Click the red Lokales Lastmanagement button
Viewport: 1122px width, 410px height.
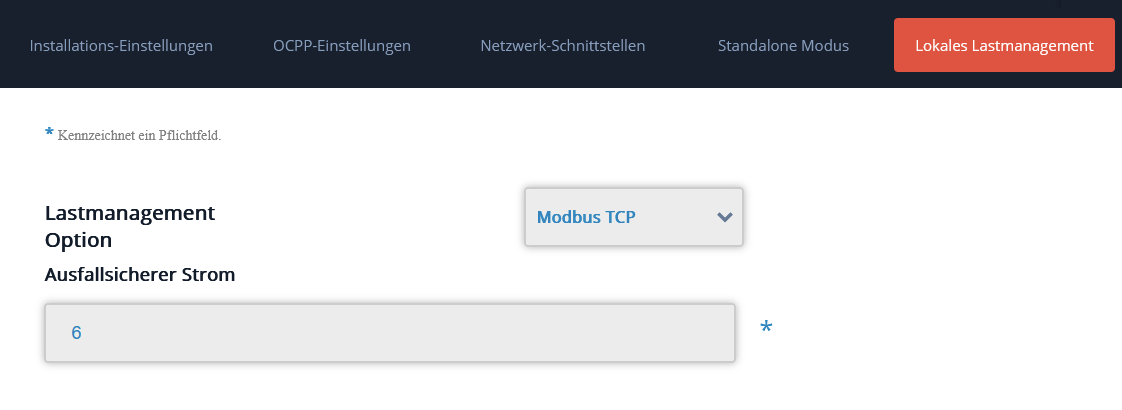1004,46
